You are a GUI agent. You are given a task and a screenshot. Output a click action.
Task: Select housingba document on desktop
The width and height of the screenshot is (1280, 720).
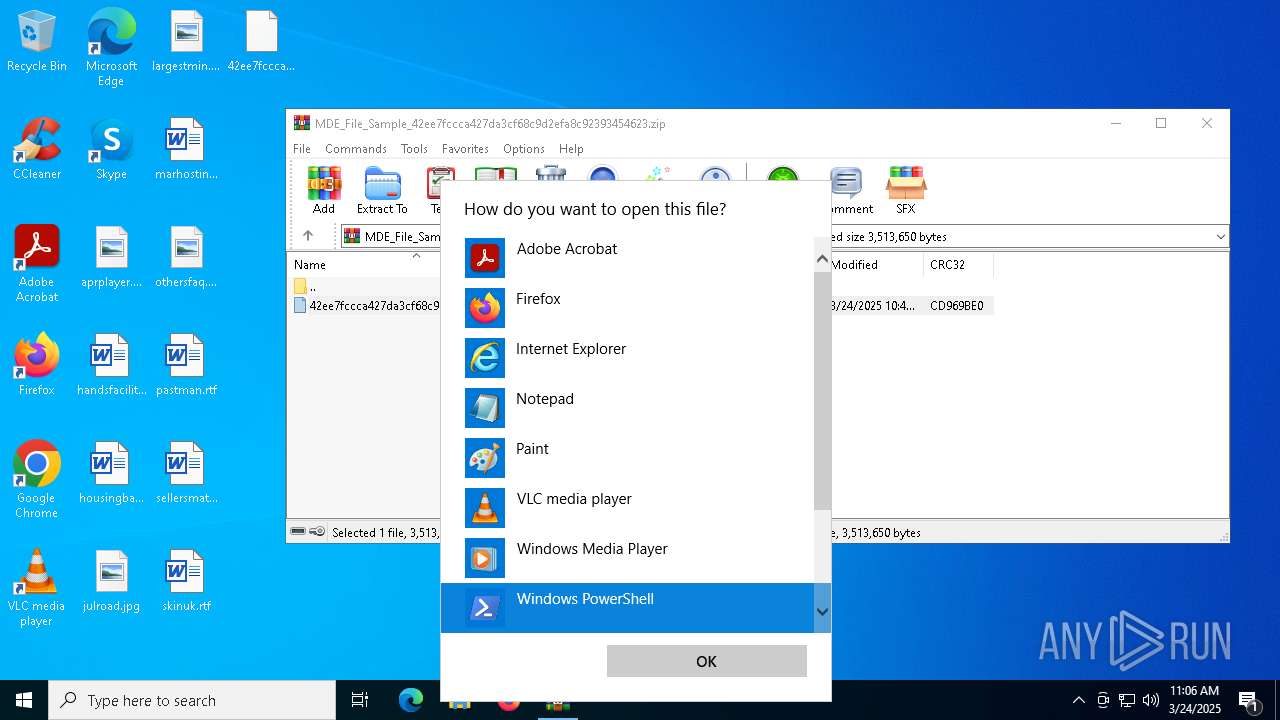[x=111, y=474]
